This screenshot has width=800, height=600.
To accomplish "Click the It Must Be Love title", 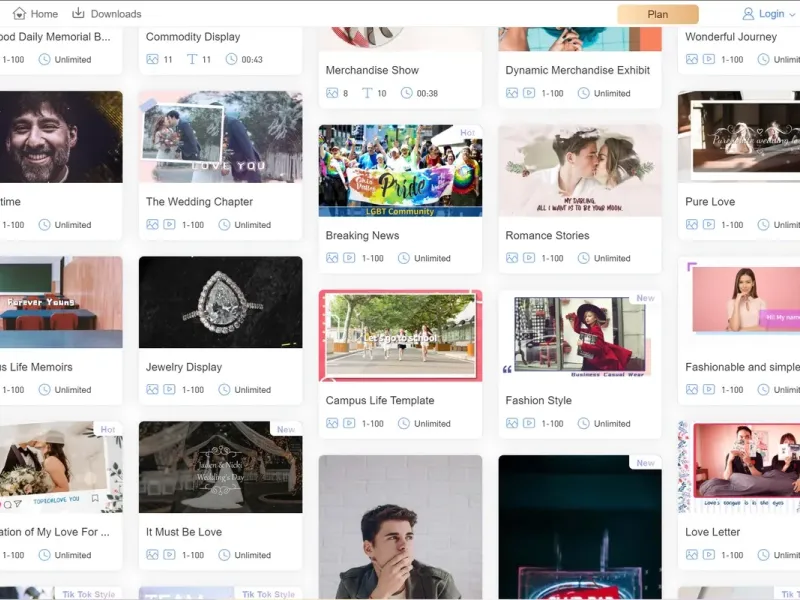I will pyautogui.click(x=184, y=532).
